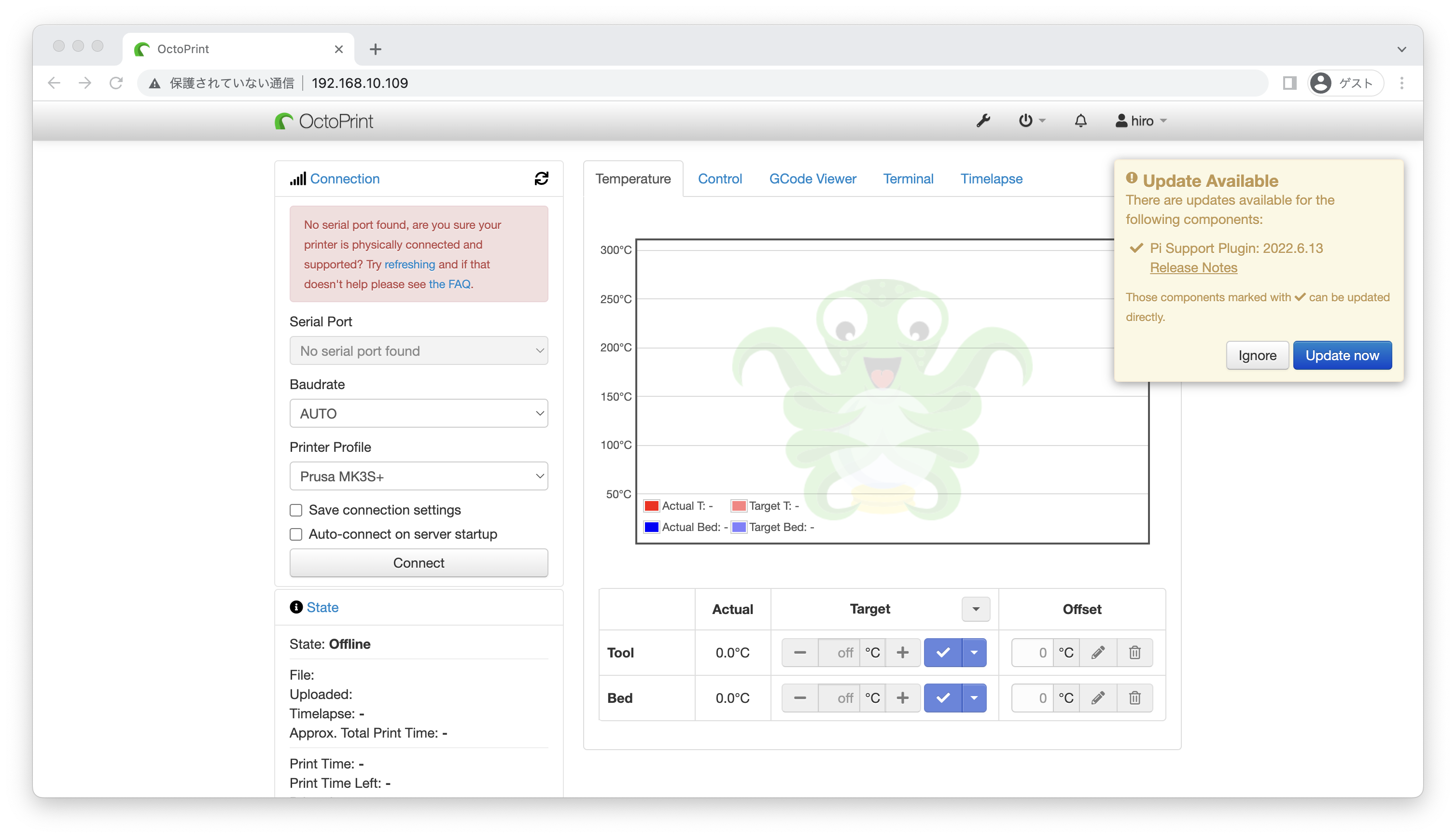The image size is (1456, 838).
Task: Toggle Actual Bed blue legend swatch
Action: click(651, 527)
